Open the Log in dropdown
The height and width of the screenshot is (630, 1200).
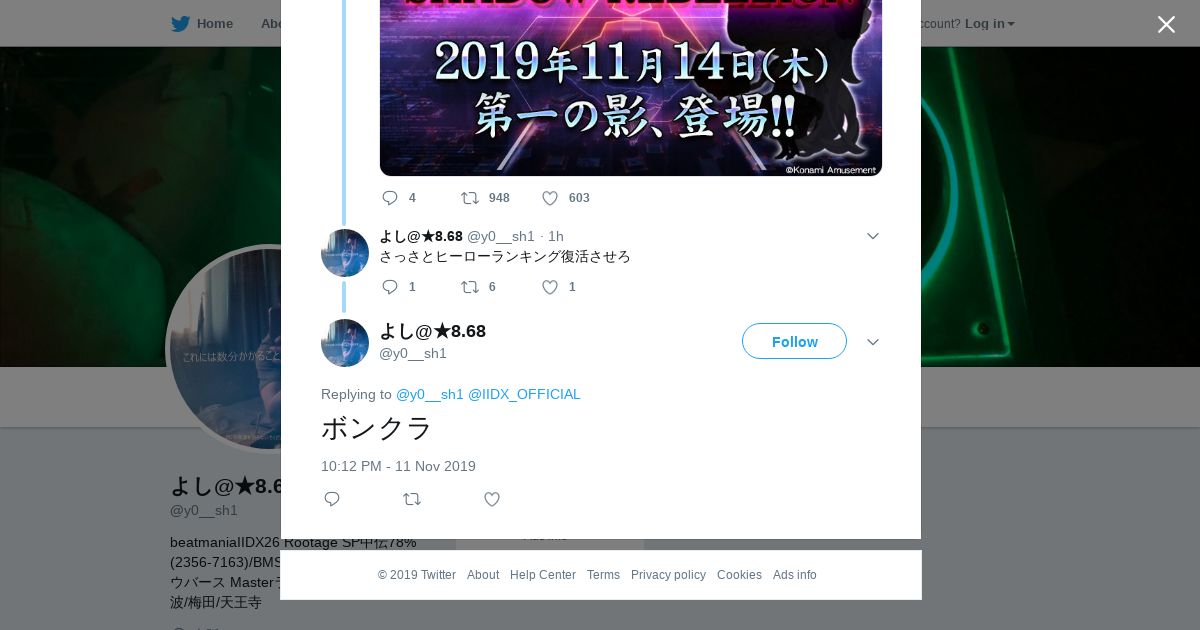point(989,24)
